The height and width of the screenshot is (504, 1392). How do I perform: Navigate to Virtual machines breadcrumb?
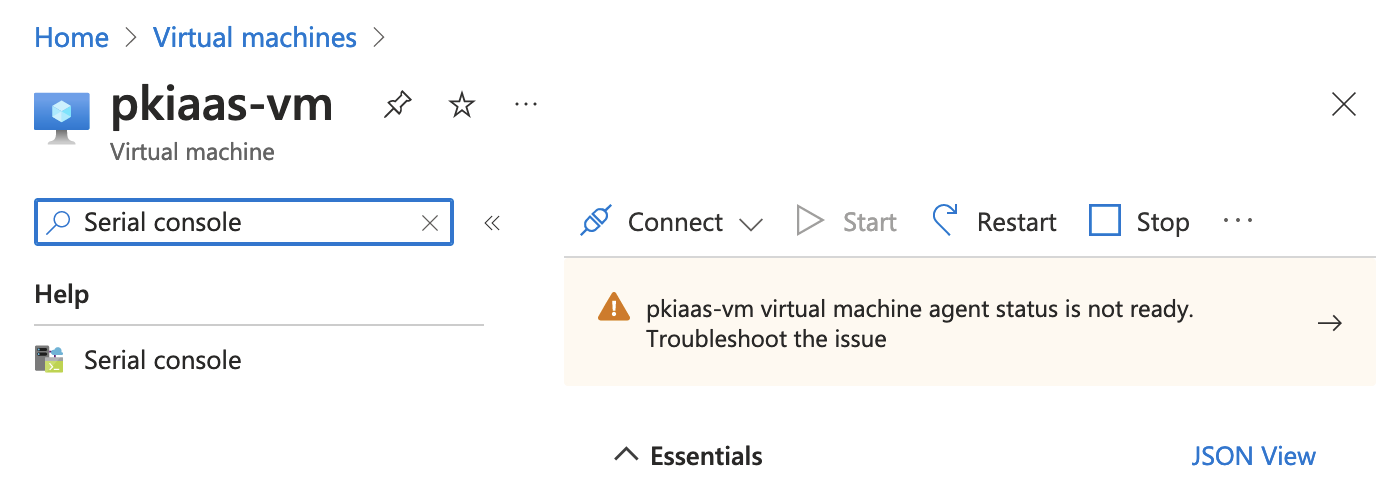[x=255, y=38]
